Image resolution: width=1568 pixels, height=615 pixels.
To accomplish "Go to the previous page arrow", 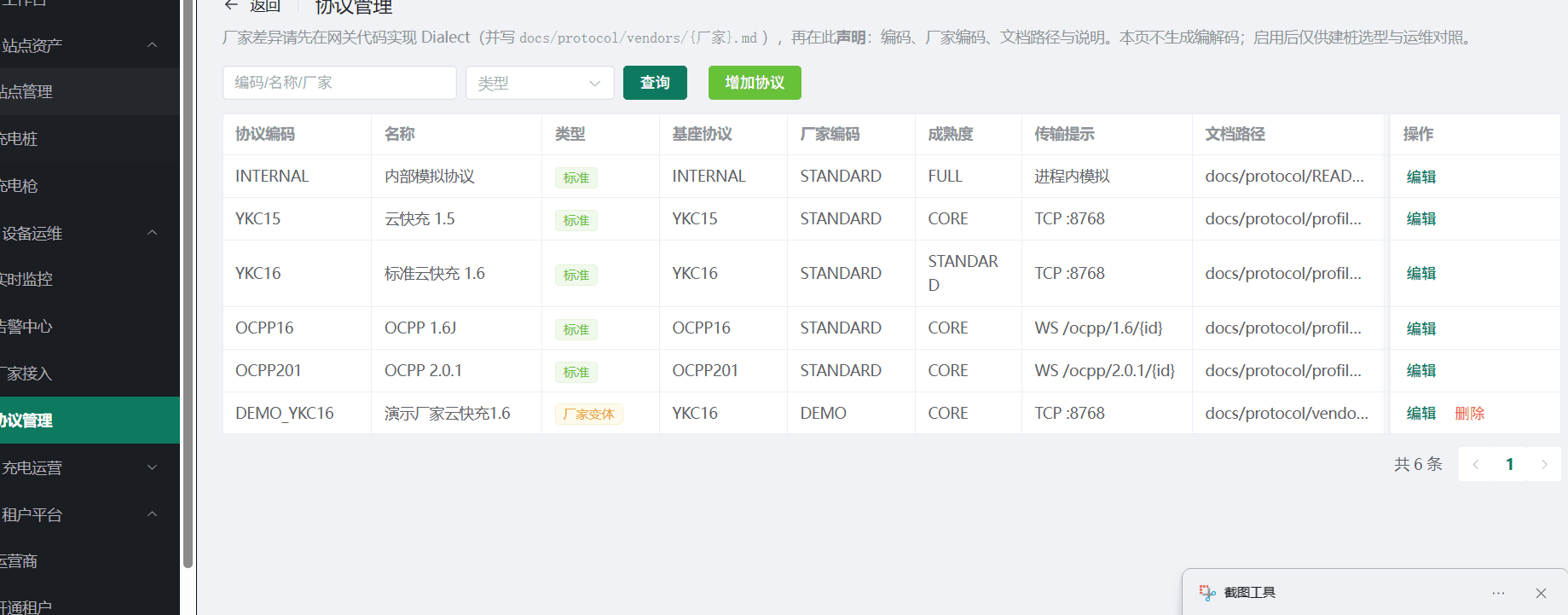I will tap(1475, 464).
